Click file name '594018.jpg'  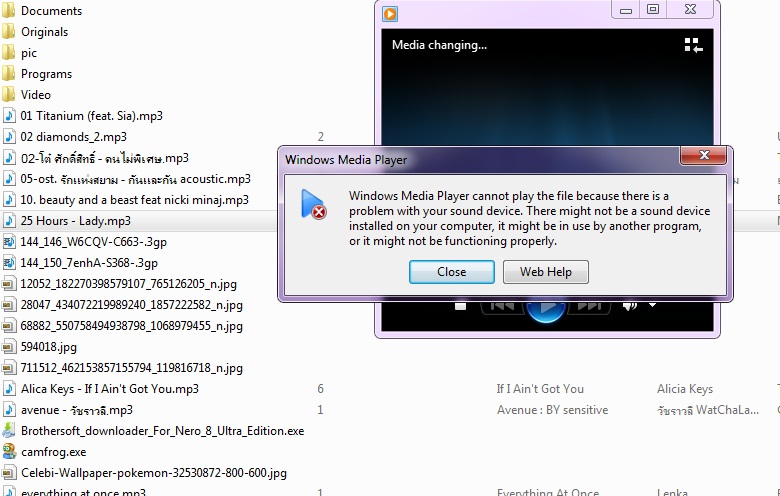click(x=49, y=347)
